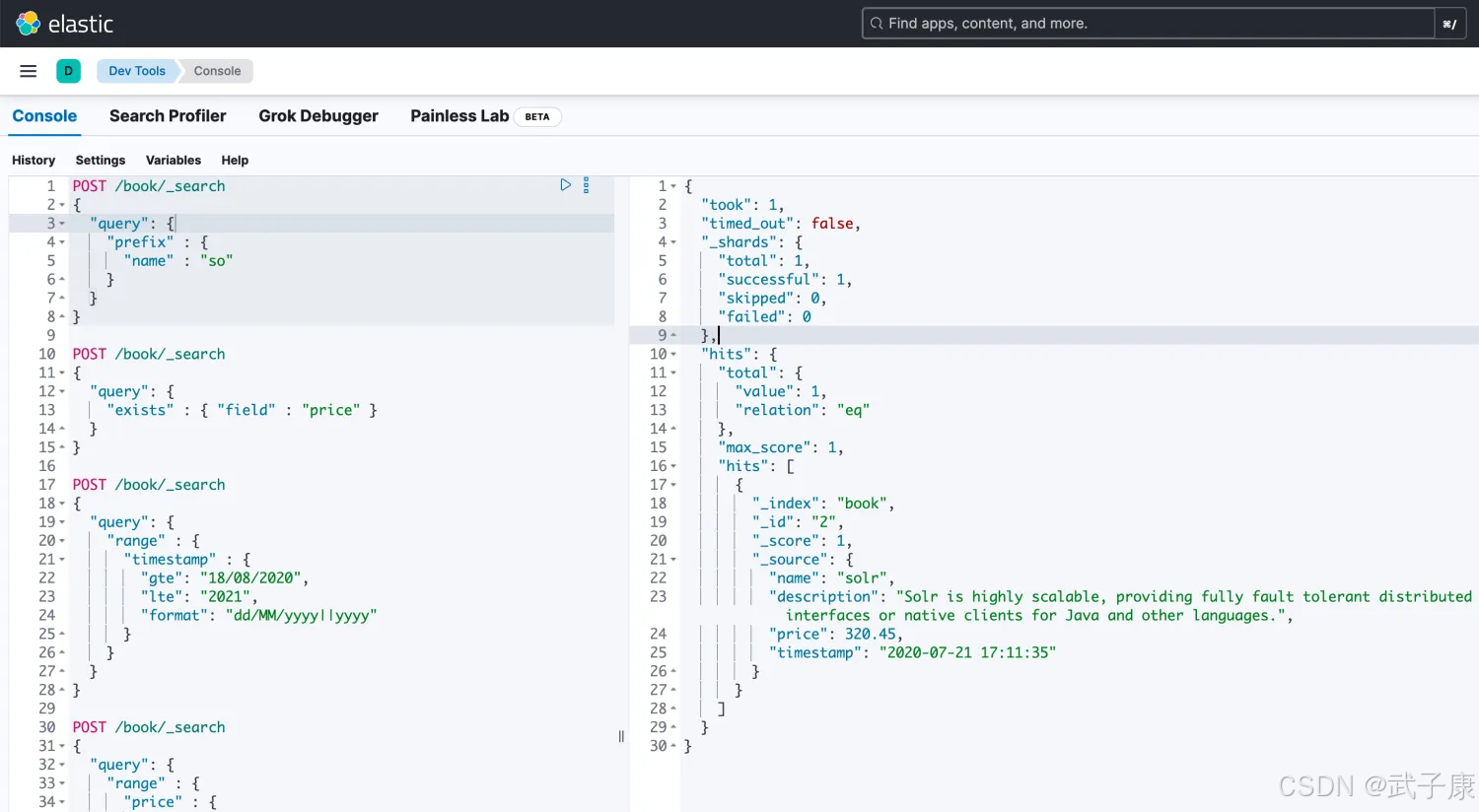Click the BETA badge next to Painless Lab

coord(537,116)
